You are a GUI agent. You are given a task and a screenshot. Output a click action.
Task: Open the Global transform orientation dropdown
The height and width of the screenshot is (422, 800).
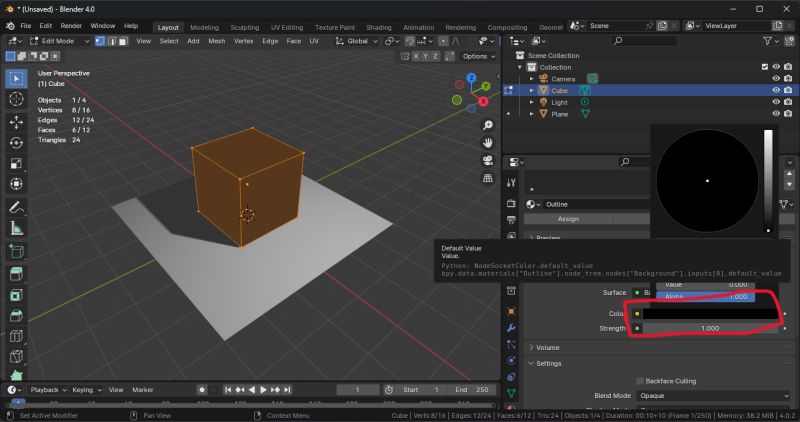pos(357,41)
